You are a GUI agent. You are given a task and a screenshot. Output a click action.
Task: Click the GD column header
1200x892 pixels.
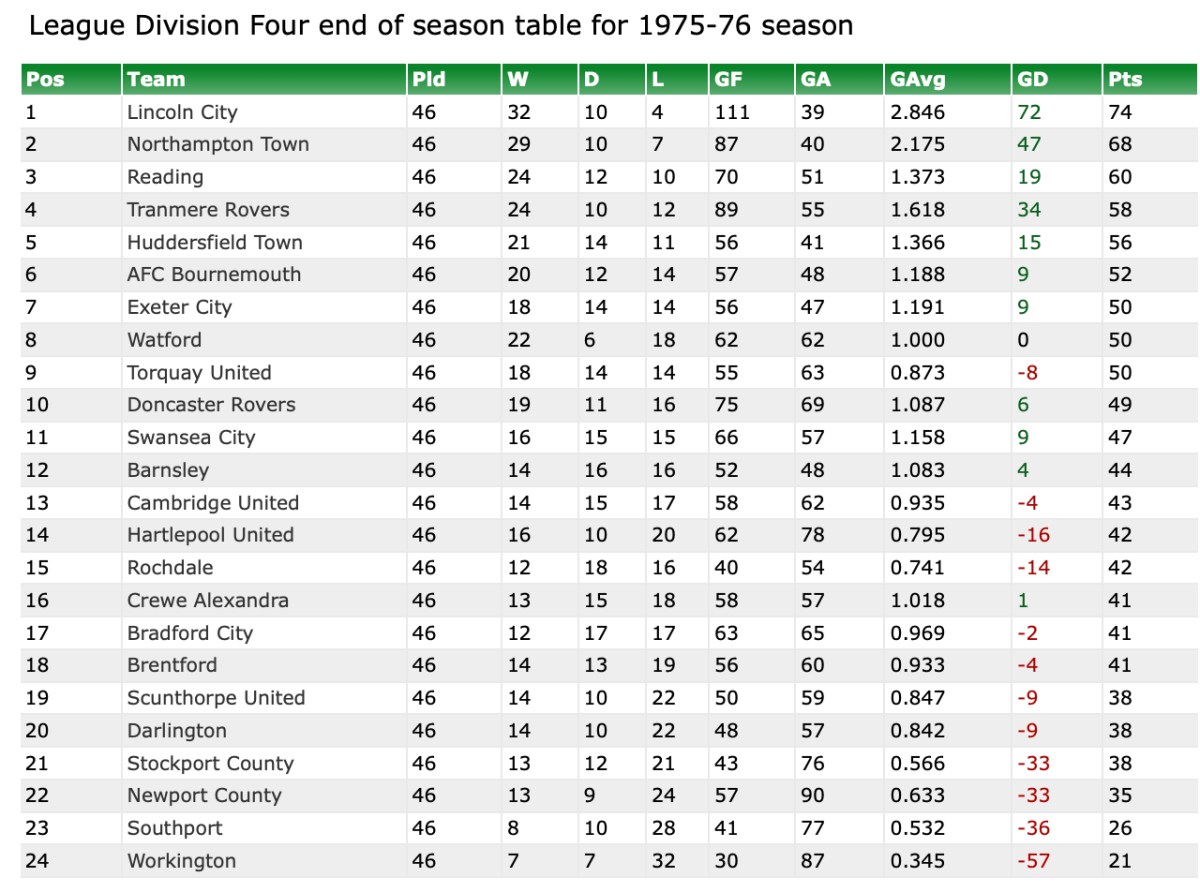[1033, 79]
